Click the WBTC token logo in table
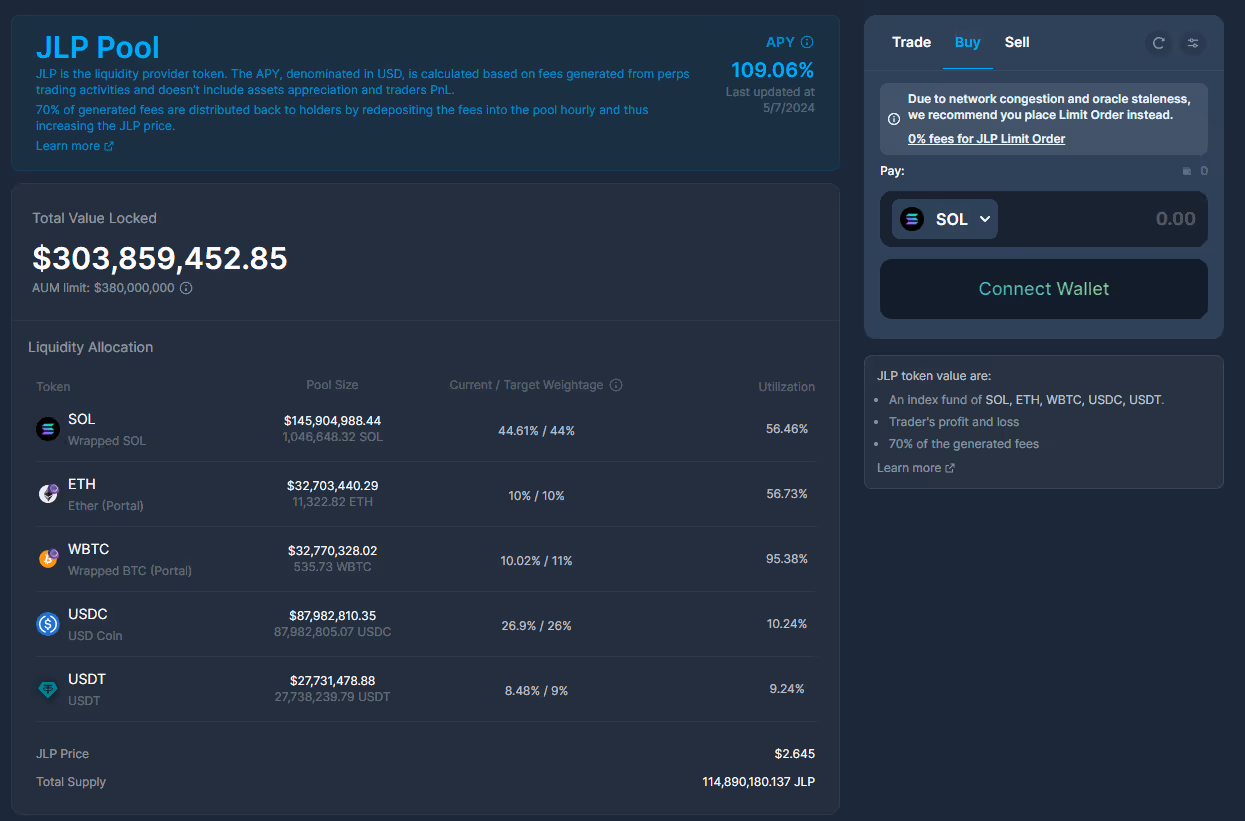This screenshot has height=821, width=1245. (48, 559)
